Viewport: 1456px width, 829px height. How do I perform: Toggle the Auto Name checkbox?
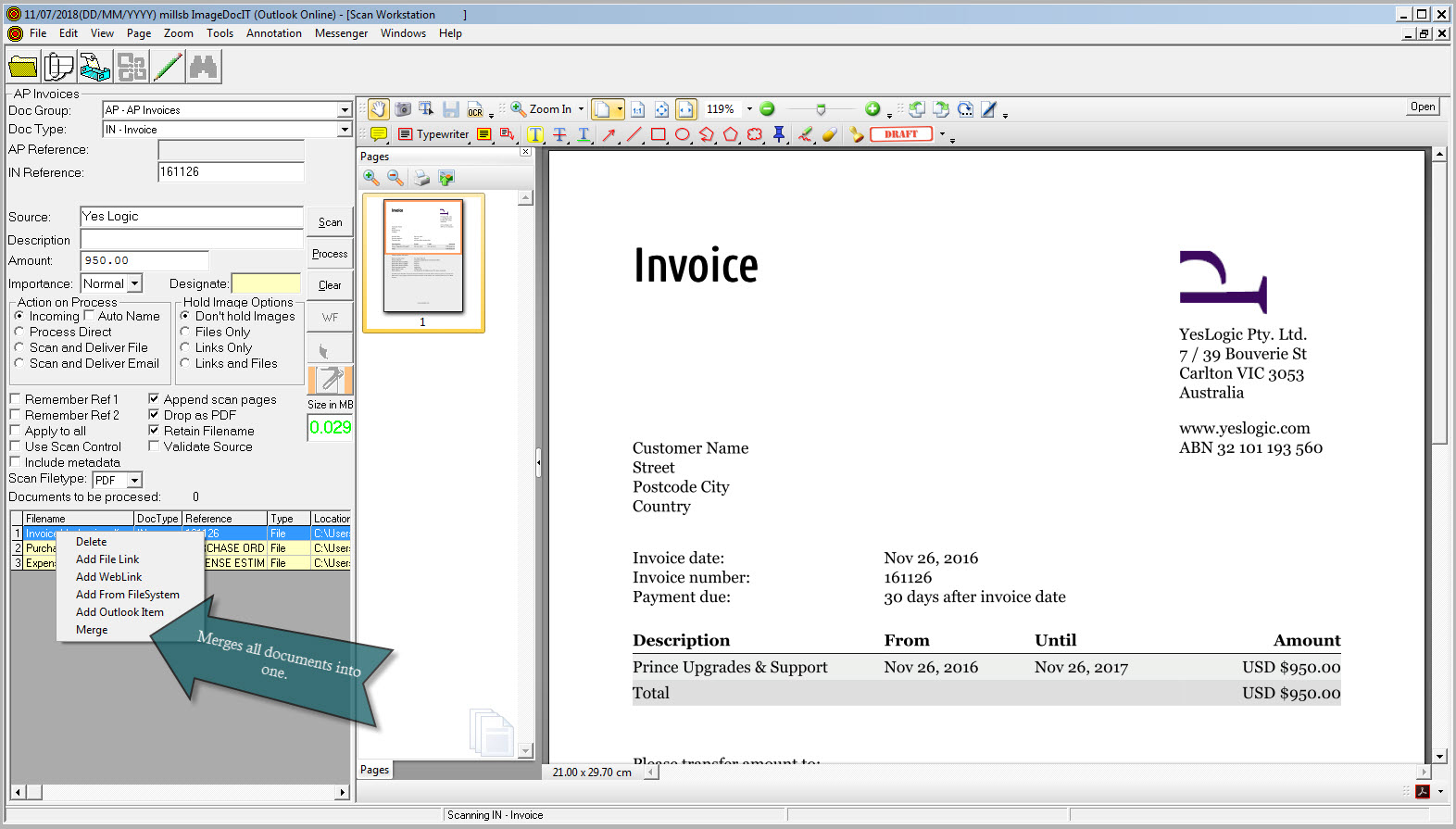point(90,316)
